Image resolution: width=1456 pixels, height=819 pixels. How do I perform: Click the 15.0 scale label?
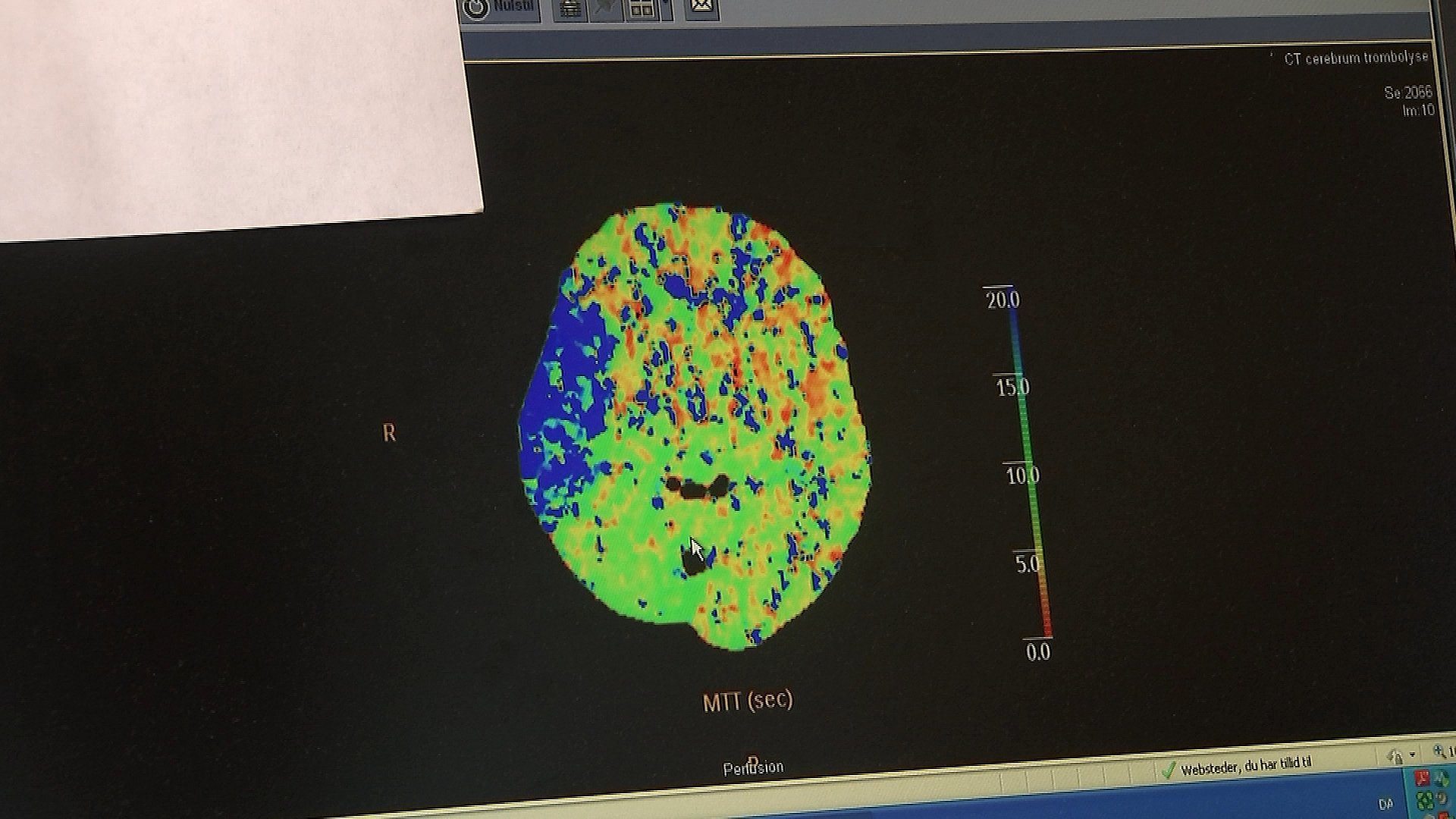1012,388
